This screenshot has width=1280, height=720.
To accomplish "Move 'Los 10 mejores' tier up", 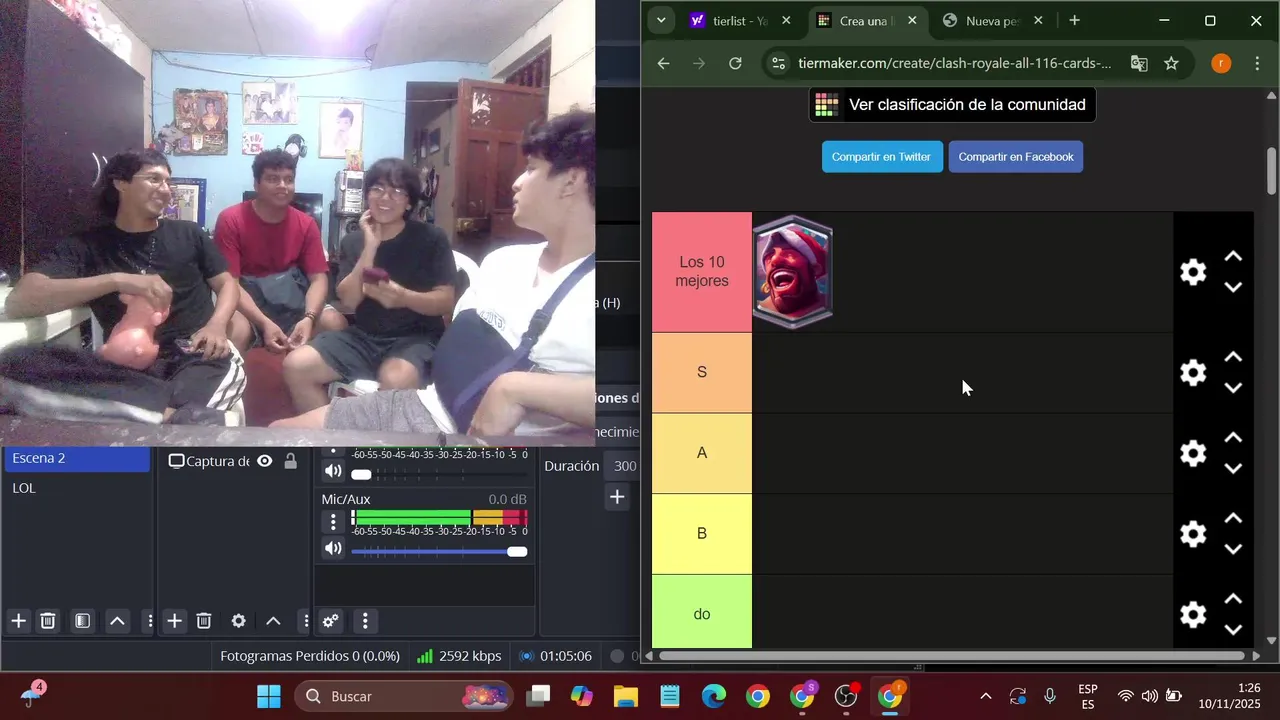I will click(x=1233, y=257).
